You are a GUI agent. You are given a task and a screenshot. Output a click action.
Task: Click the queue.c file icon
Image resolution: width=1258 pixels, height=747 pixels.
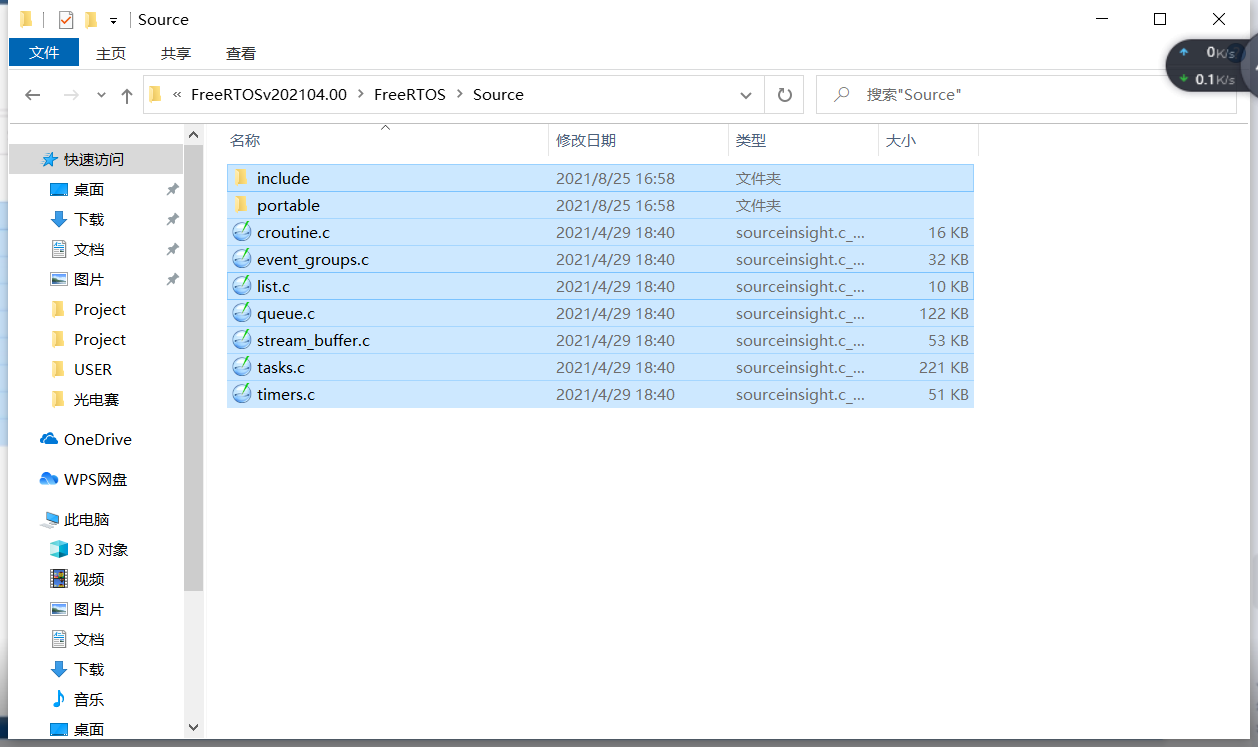(242, 313)
